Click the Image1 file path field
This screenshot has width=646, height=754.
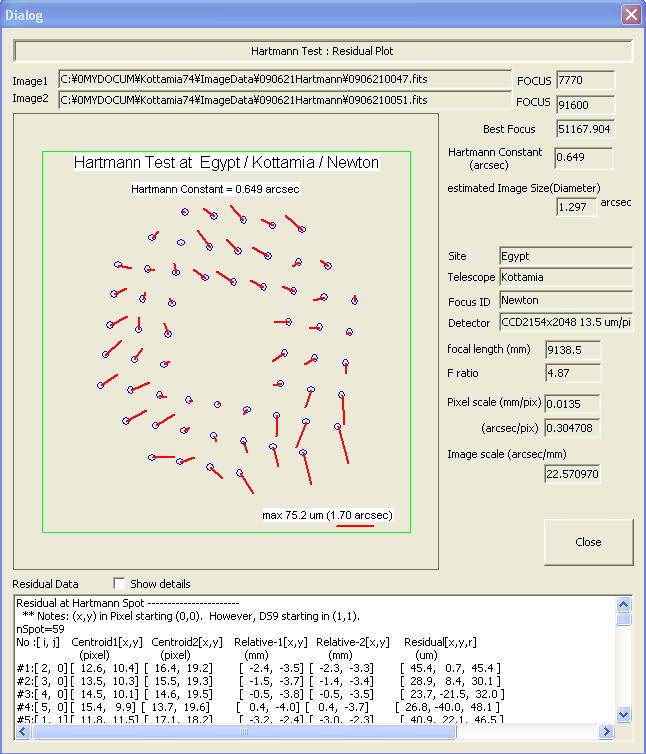[284, 80]
